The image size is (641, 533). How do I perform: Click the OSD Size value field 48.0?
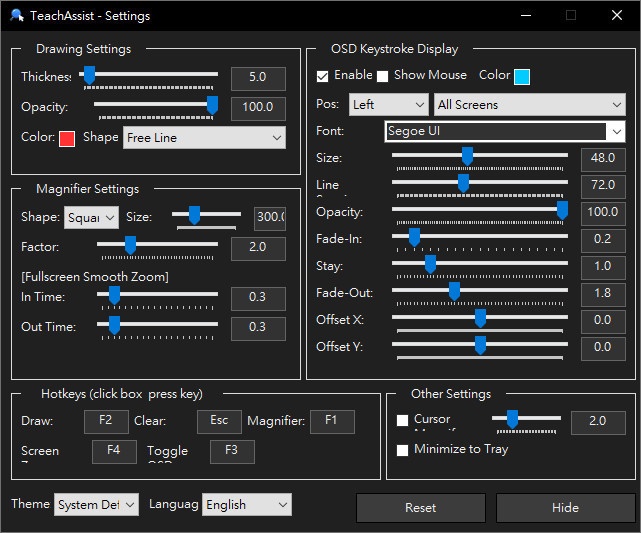coord(603,159)
